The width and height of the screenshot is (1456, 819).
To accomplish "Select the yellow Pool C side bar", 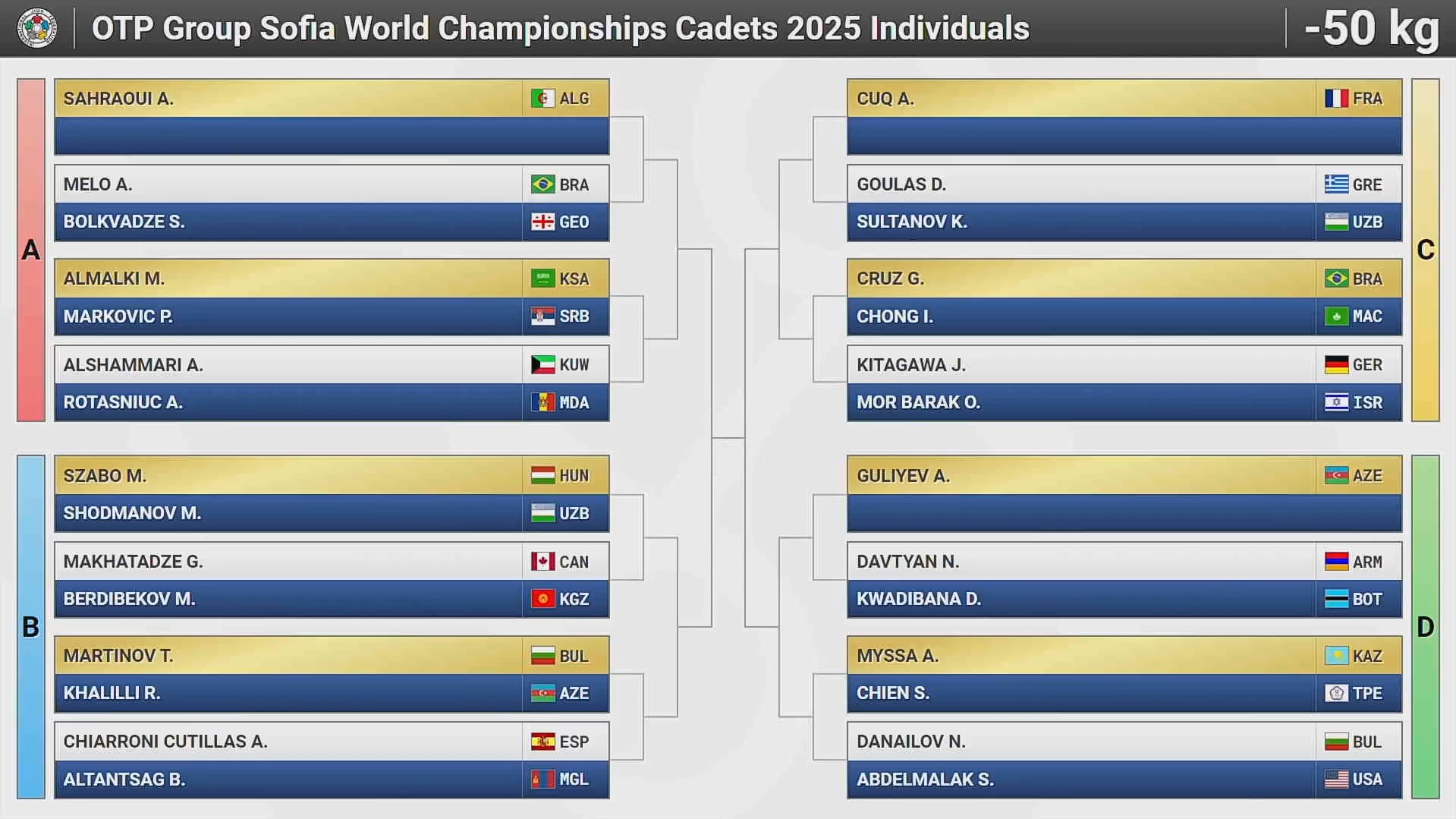I will pos(1425,250).
